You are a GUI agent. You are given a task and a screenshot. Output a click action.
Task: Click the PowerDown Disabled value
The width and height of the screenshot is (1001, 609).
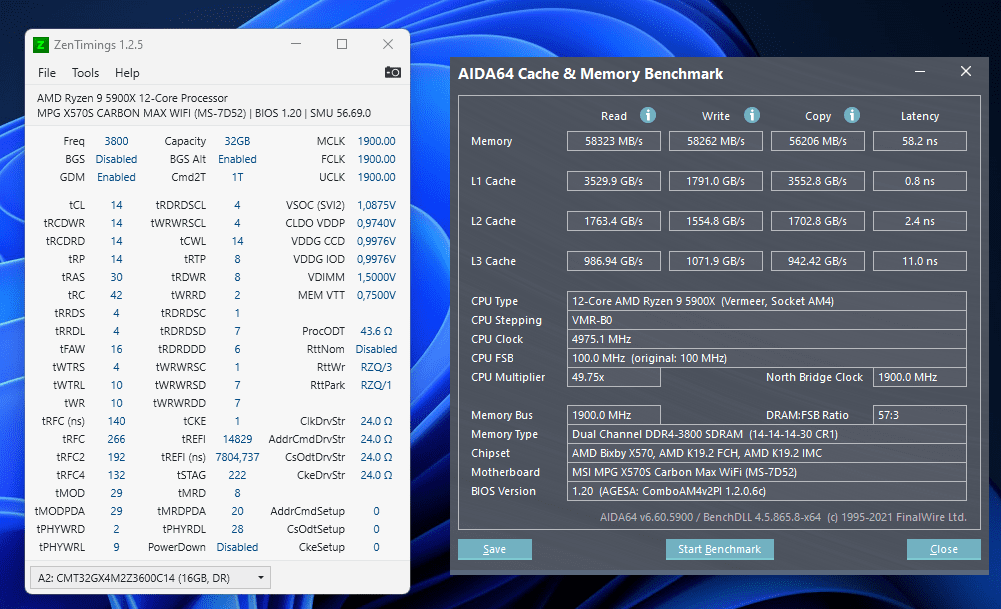[237, 547]
